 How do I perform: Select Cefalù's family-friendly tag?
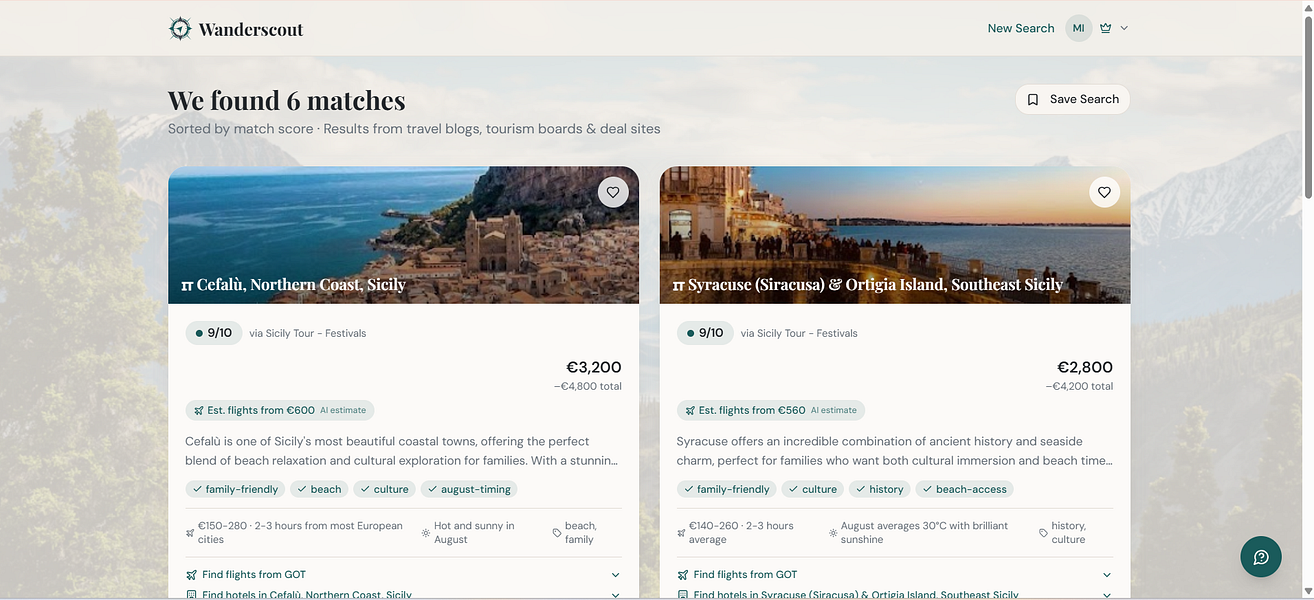click(x=235, y=489)
